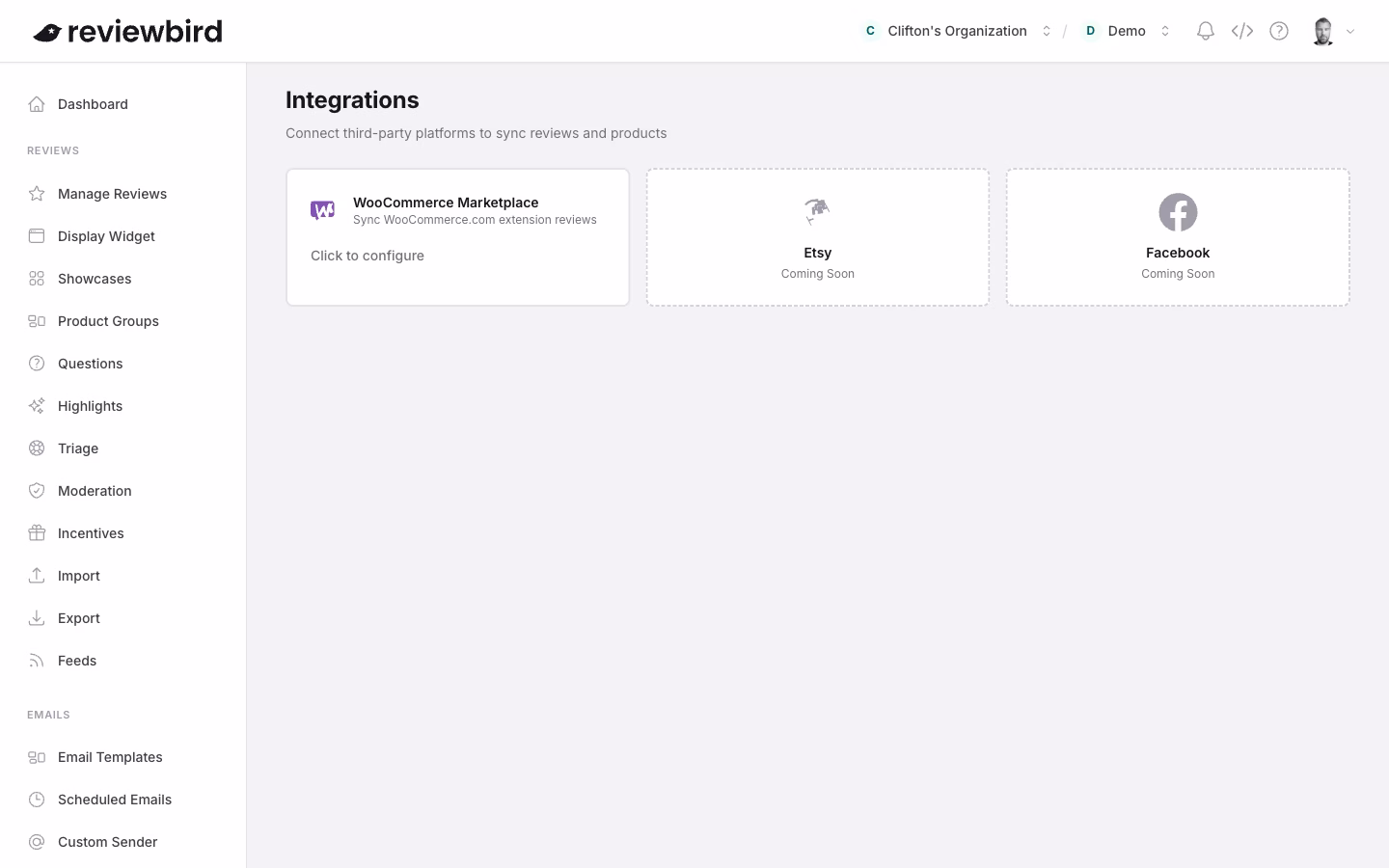Select the WooCommerce Marketplace title

tap(446, 203)
